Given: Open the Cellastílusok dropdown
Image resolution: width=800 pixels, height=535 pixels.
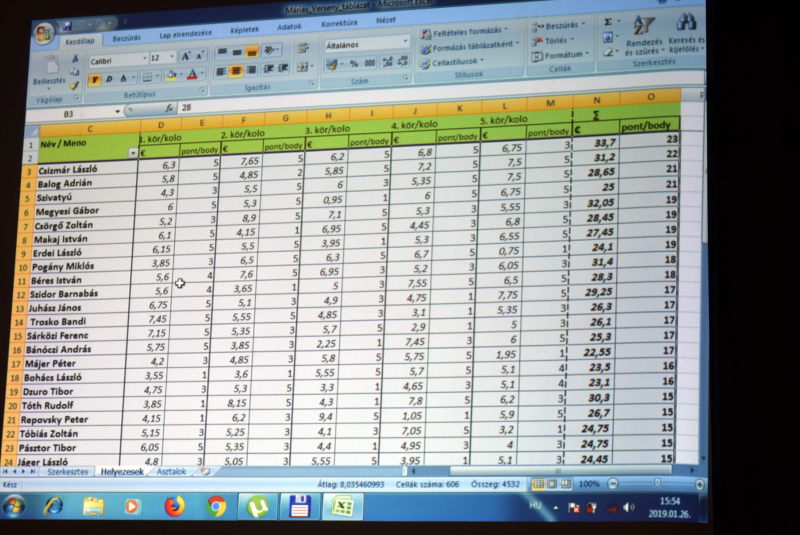Looking at the screenshot, I should [x=451, y=62].
